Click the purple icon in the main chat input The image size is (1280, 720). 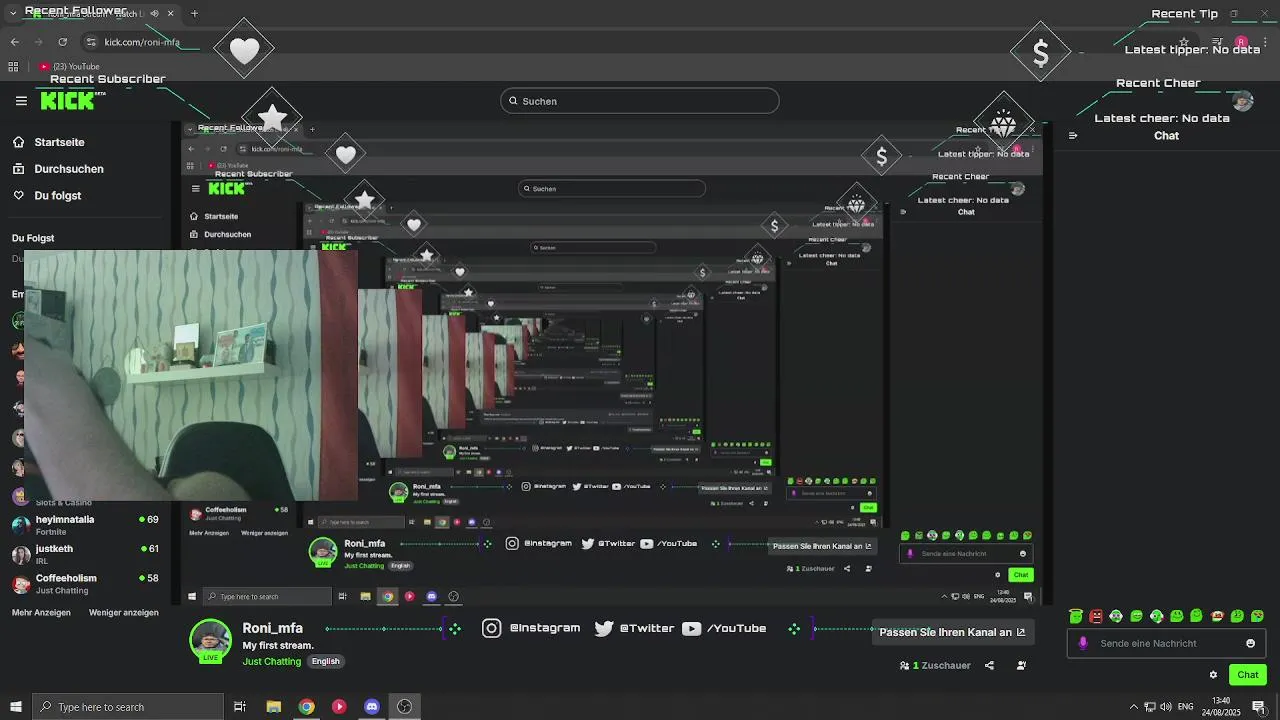[x=1082, y=643]
